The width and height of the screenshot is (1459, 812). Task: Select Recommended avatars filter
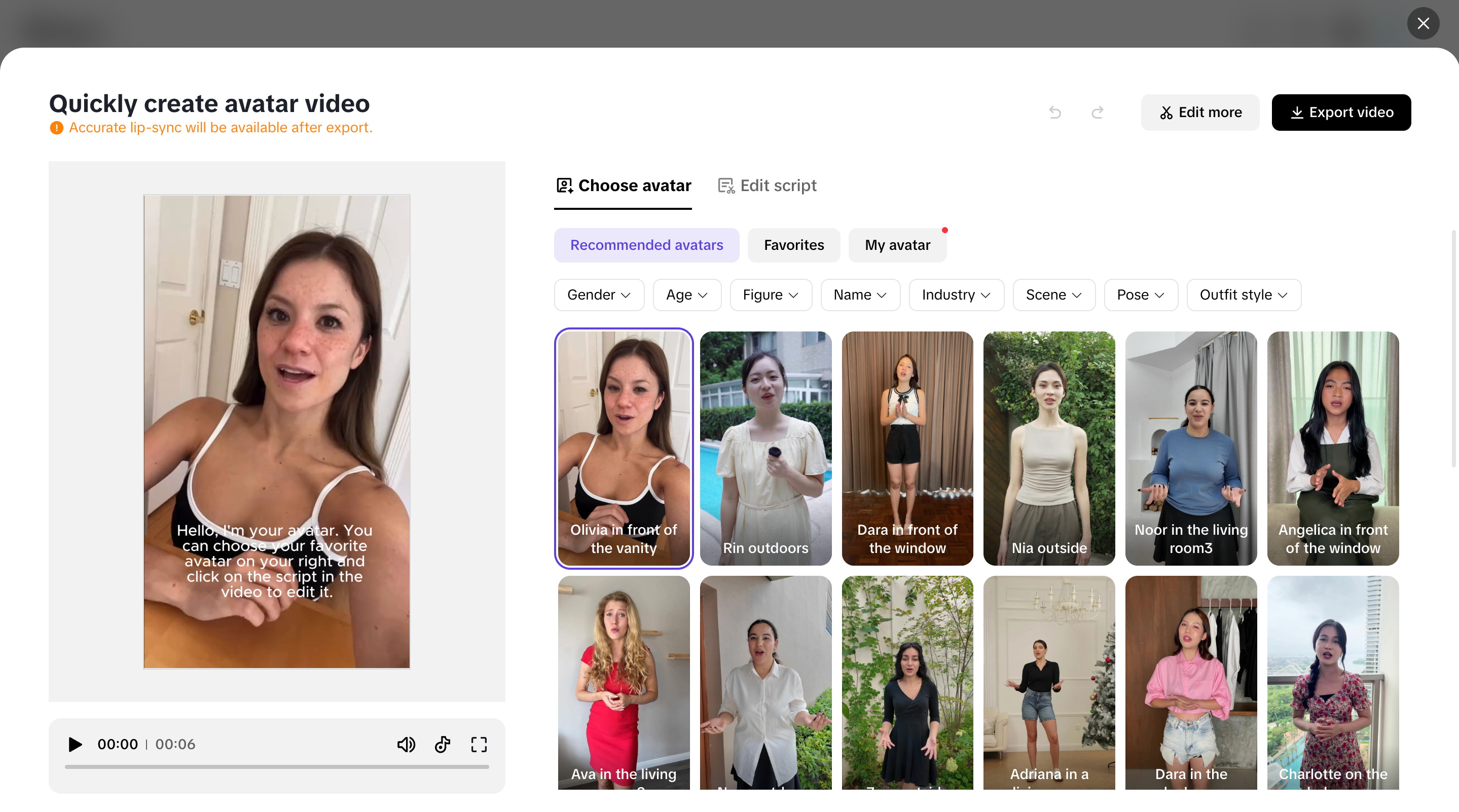646,245
